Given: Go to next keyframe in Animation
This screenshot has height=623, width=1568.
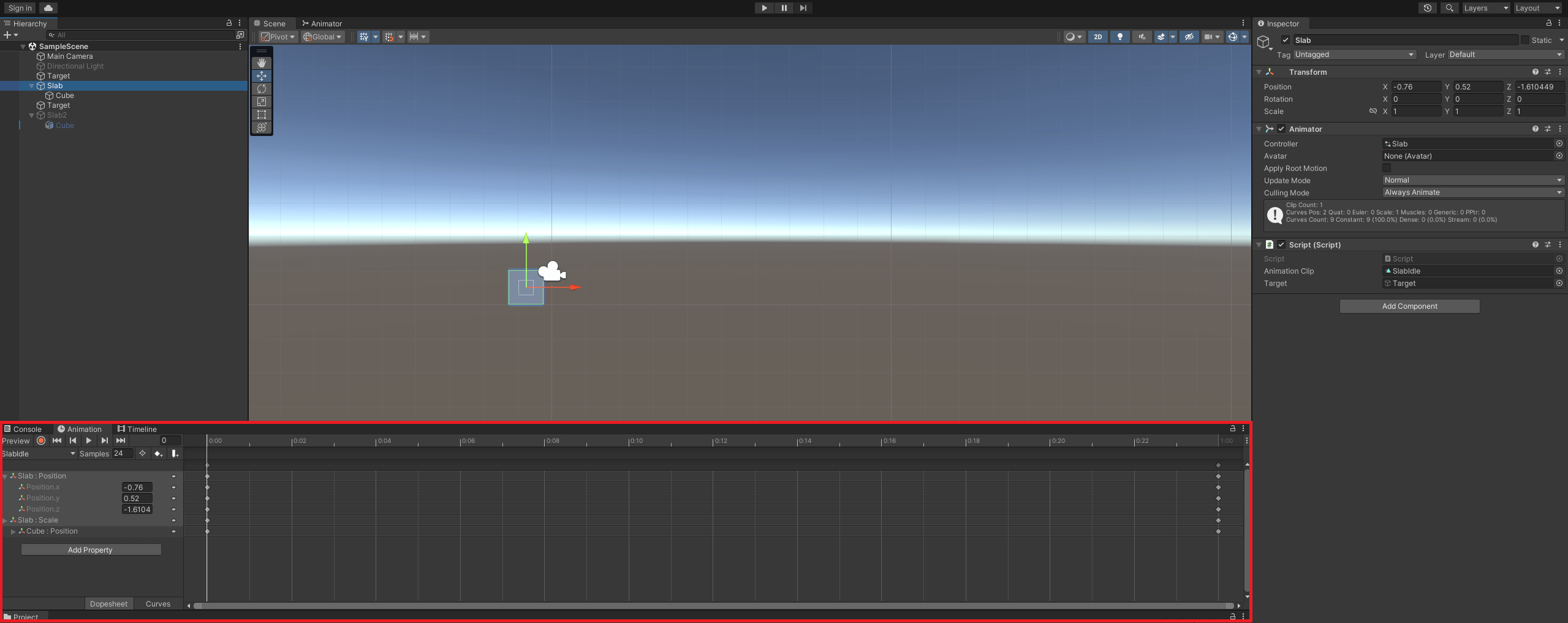Looking at the screenshot, I should click(x=105, y=440).
